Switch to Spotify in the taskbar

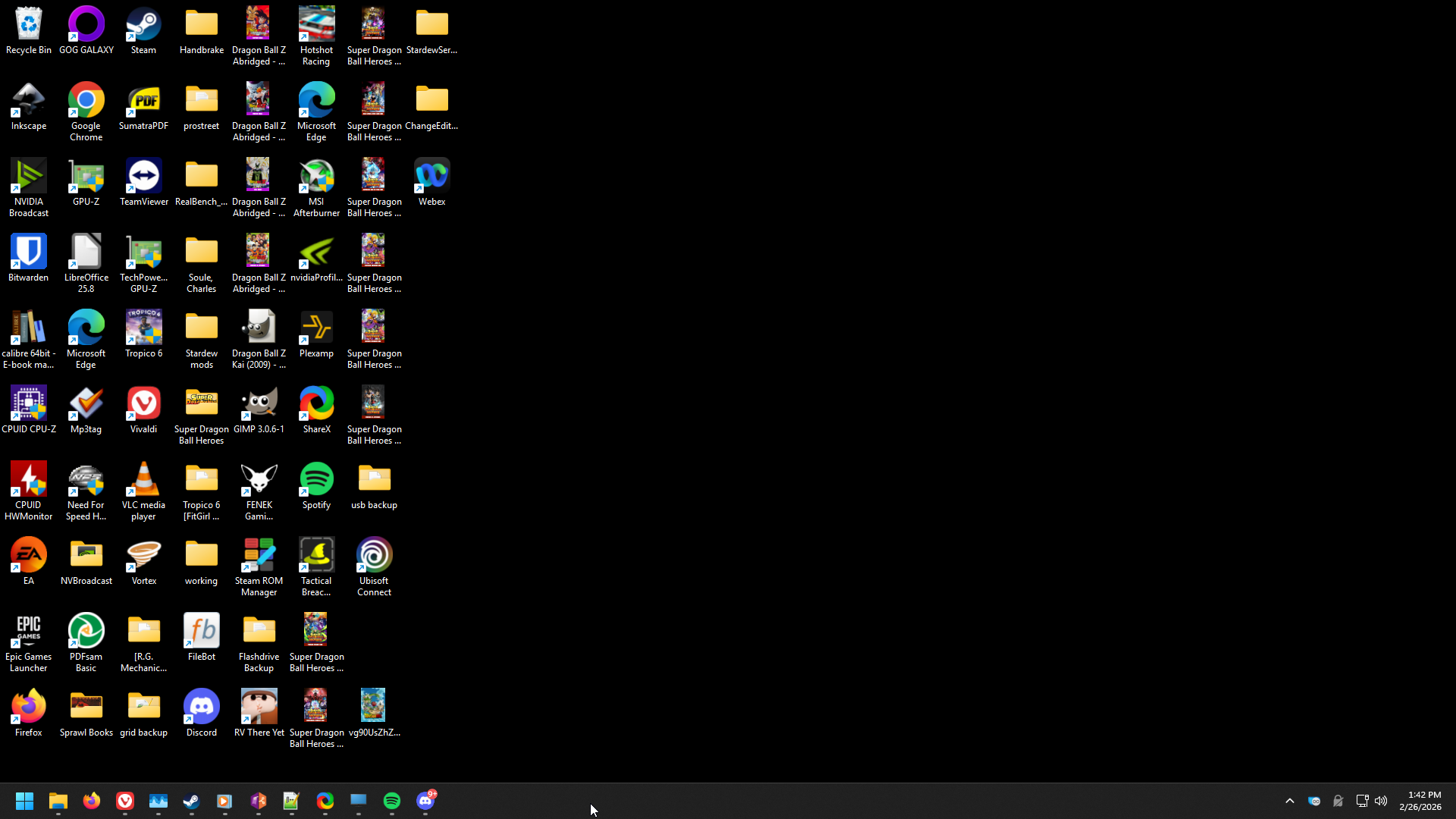(x=392, y=801)
